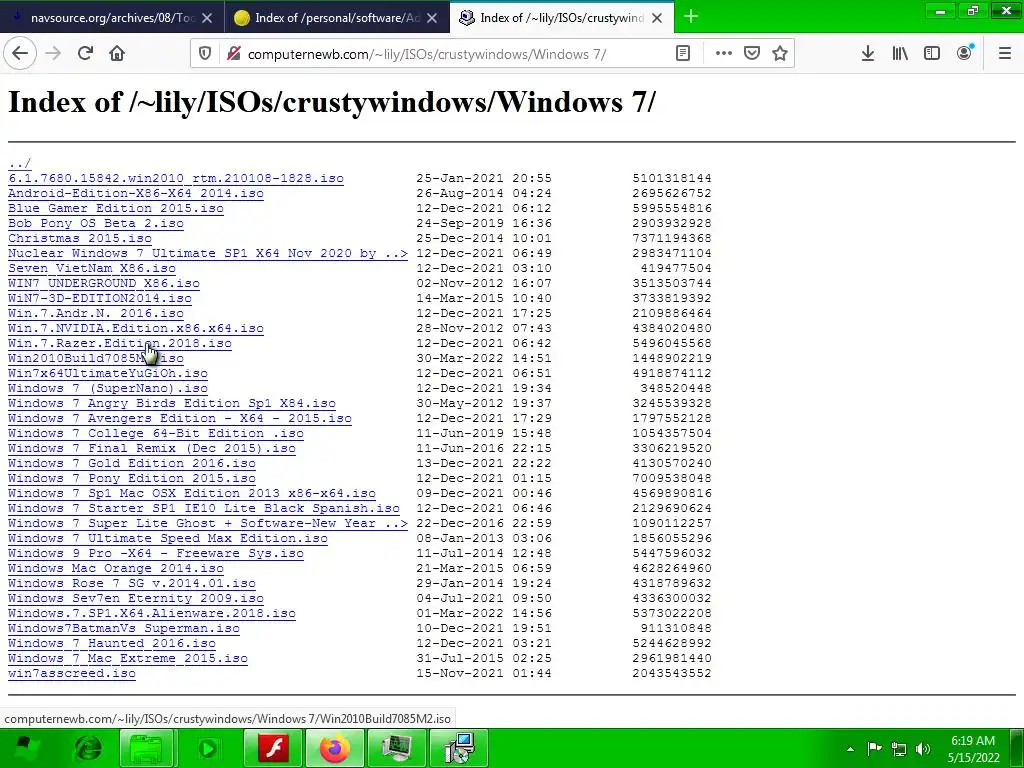Open Windows_7_Pony_Edition_2015.iso link
The image size is (1024, 768).
132,479
